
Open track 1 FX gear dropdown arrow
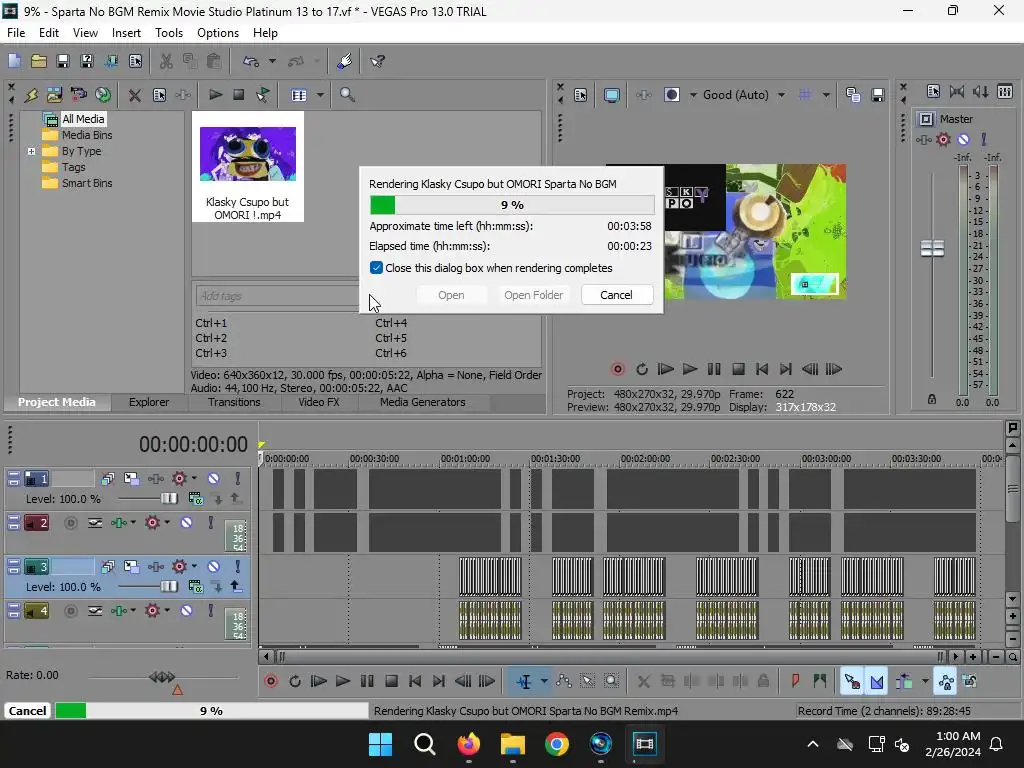point(194,479)
